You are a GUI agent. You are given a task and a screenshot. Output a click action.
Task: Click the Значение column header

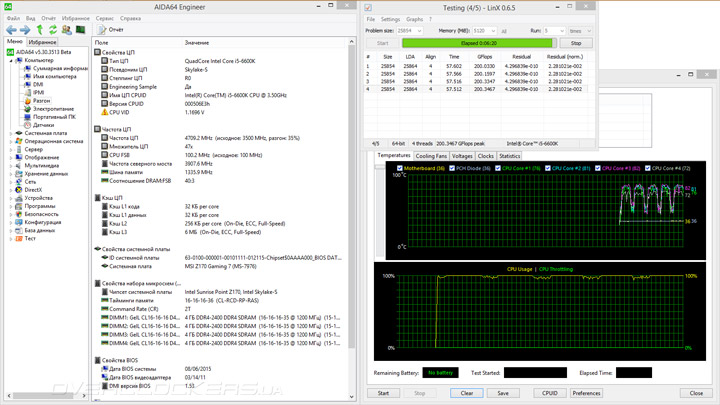coord(196,43)
